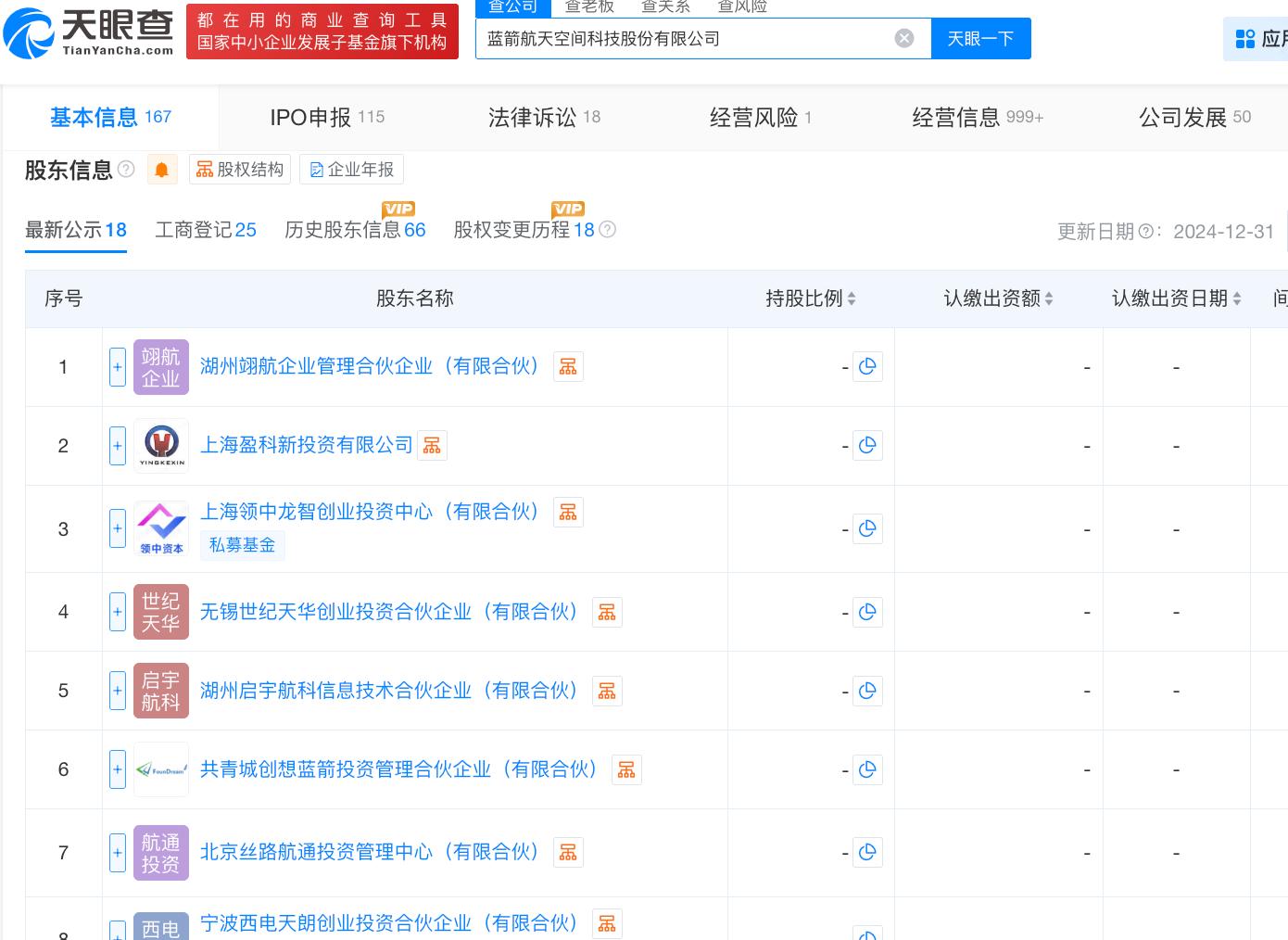Click the orange bell subscription icon beside 股东信息
1288x940 pixels.
point(161,169)
